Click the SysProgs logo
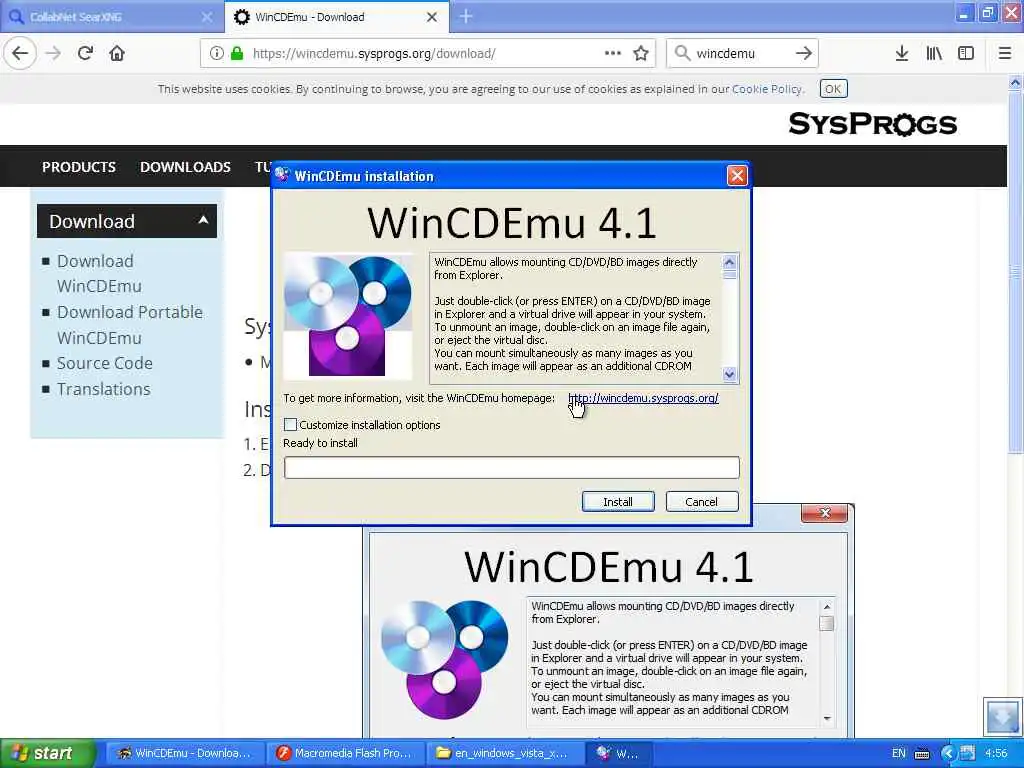Image resolution: width=1024 pixels, height=768 pixels. coord(872,123)
